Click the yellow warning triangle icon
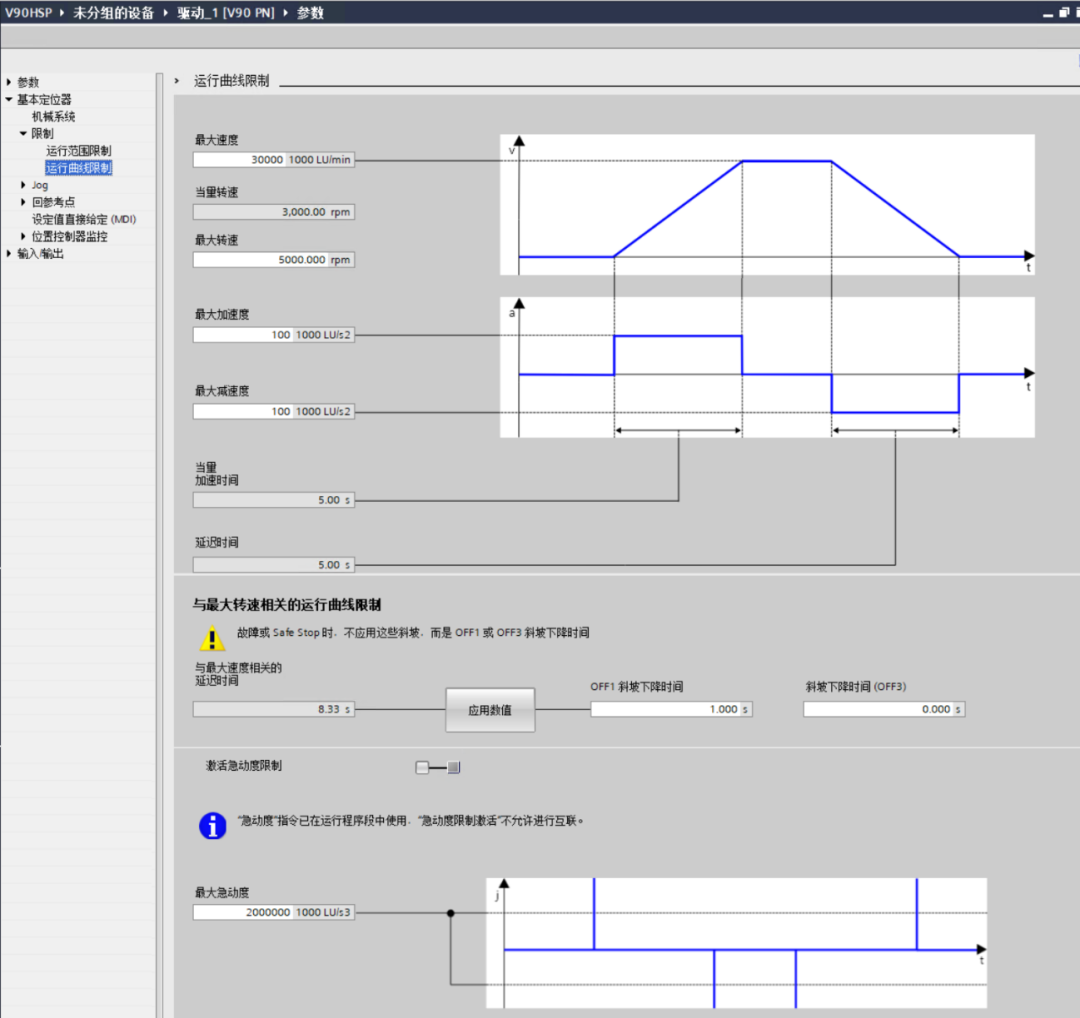The height and width of the screenshot is (1018, 1080). tap(212, 638)
